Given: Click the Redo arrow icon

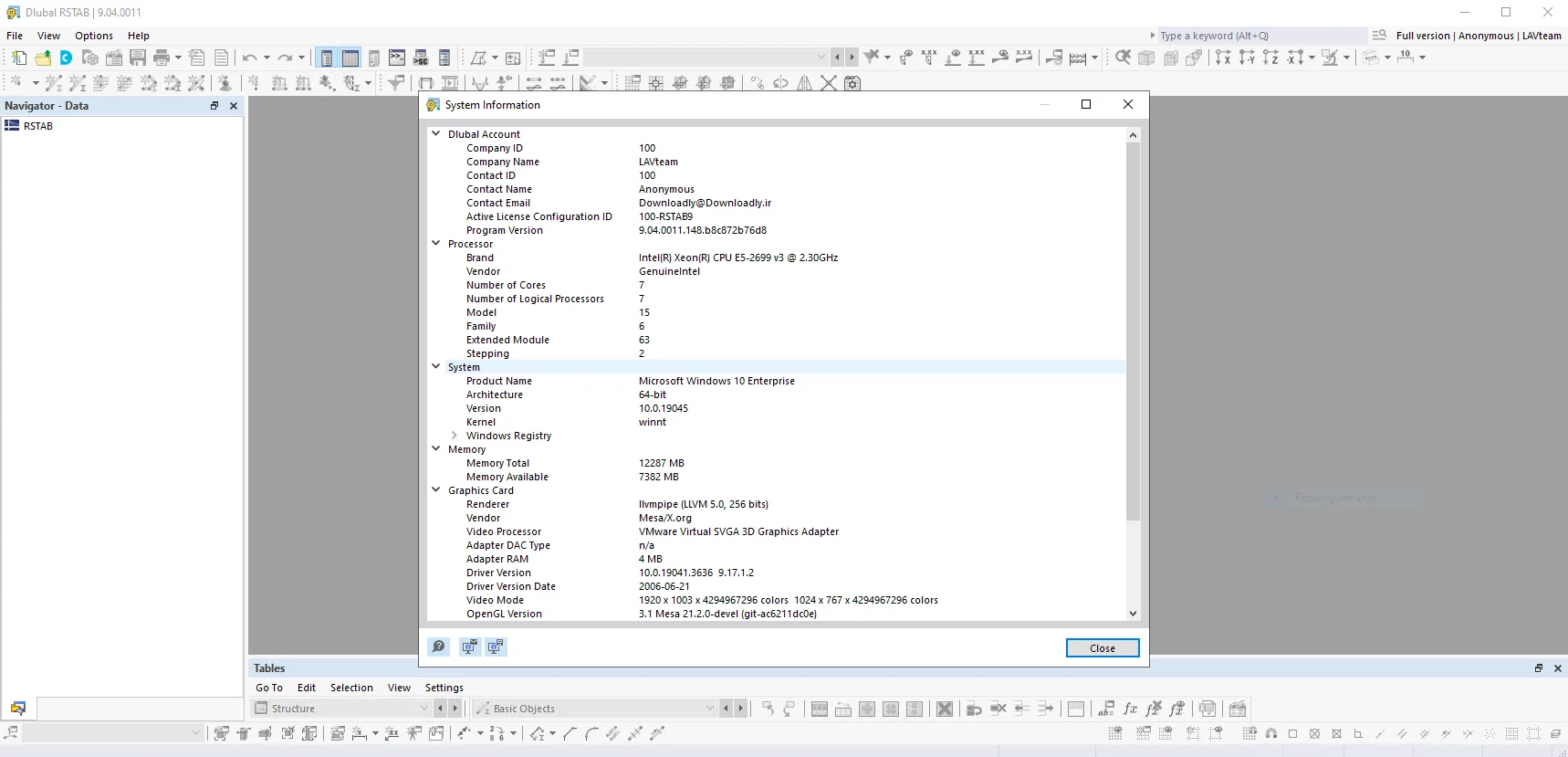Looking at the screenshot, I should click(285, 58).
